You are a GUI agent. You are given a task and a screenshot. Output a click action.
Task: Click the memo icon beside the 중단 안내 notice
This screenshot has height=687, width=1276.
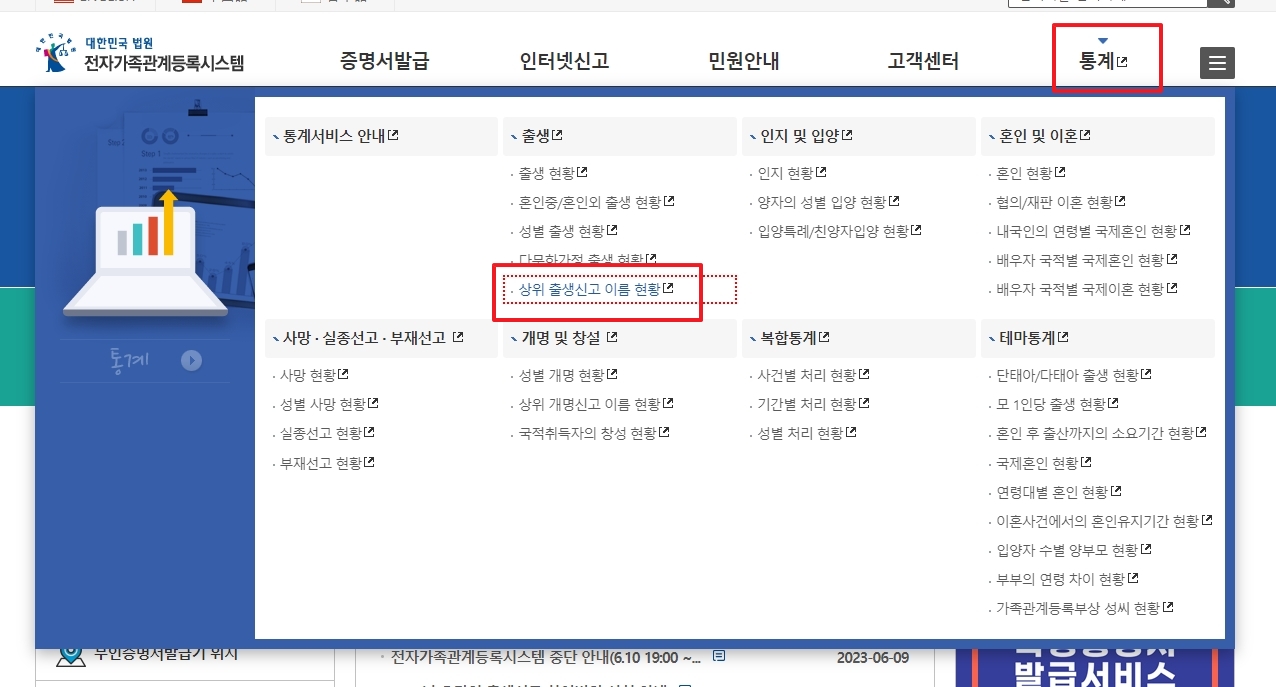(x=721, y=657)
